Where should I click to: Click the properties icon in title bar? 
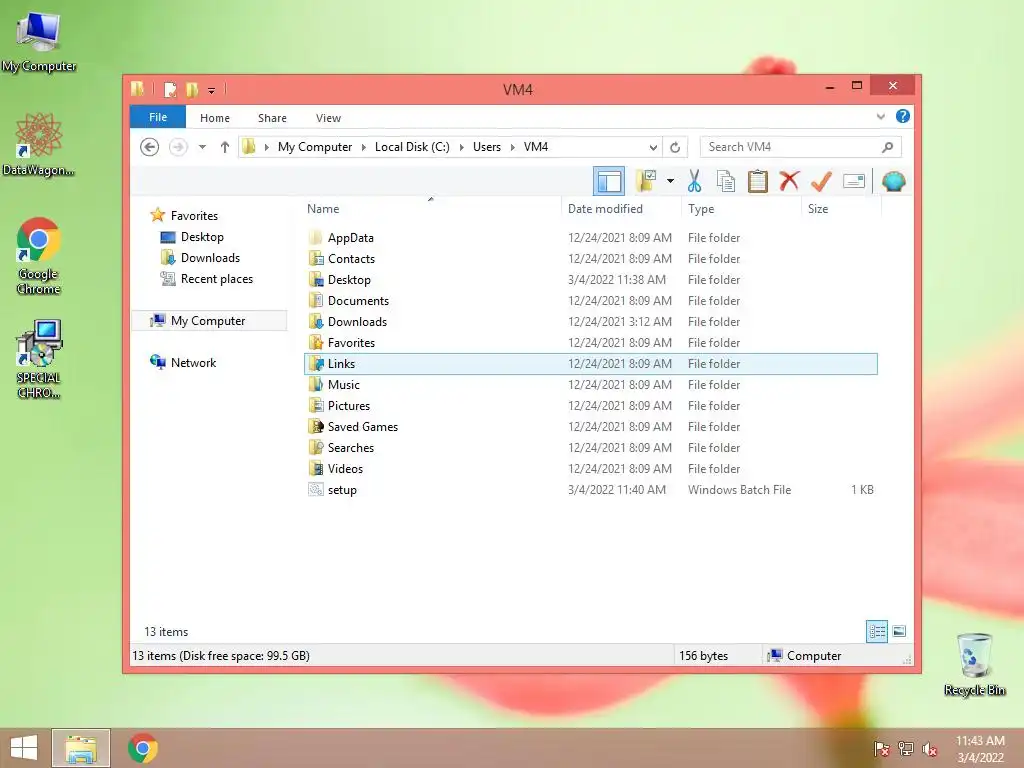pos(170,89)
